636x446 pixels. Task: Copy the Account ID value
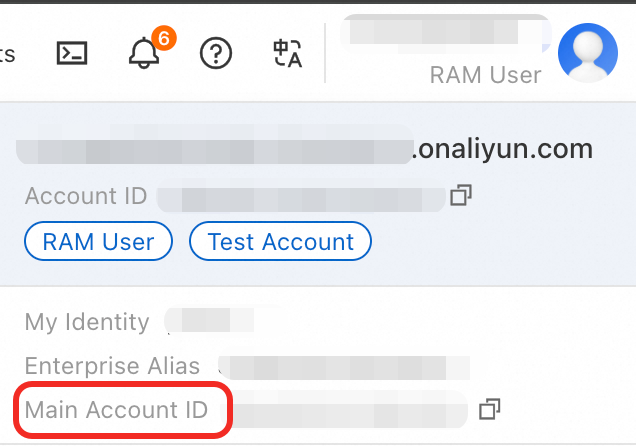[x=461, y=195]
